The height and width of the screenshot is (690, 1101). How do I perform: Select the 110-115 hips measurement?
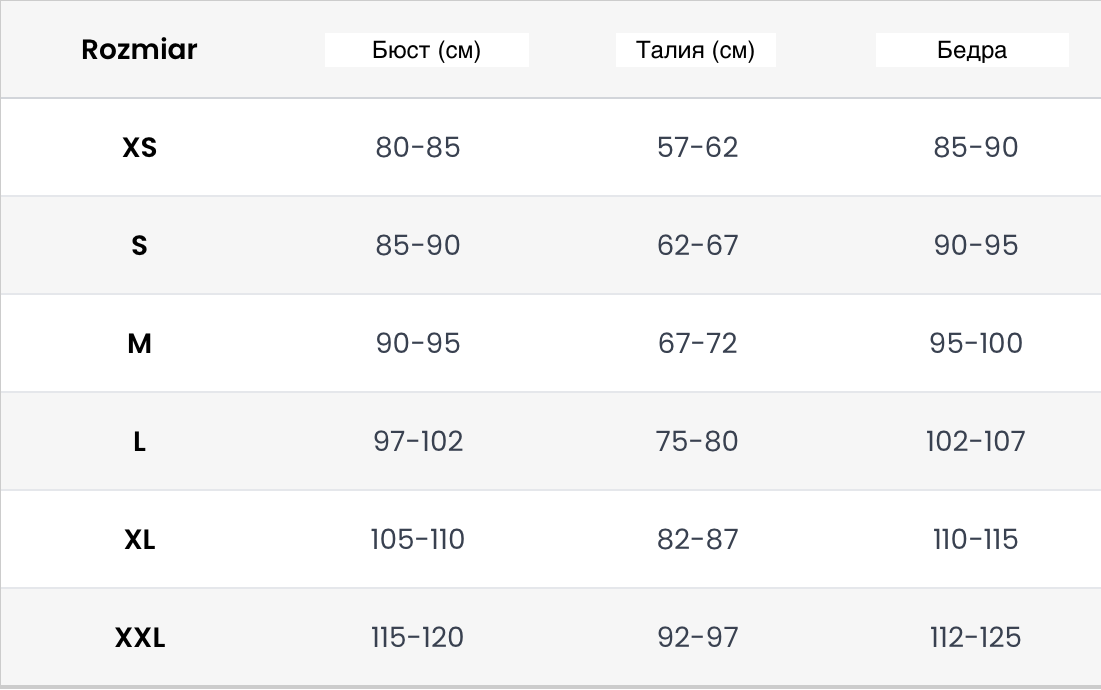pyautogui.click(x=975, y=540)
